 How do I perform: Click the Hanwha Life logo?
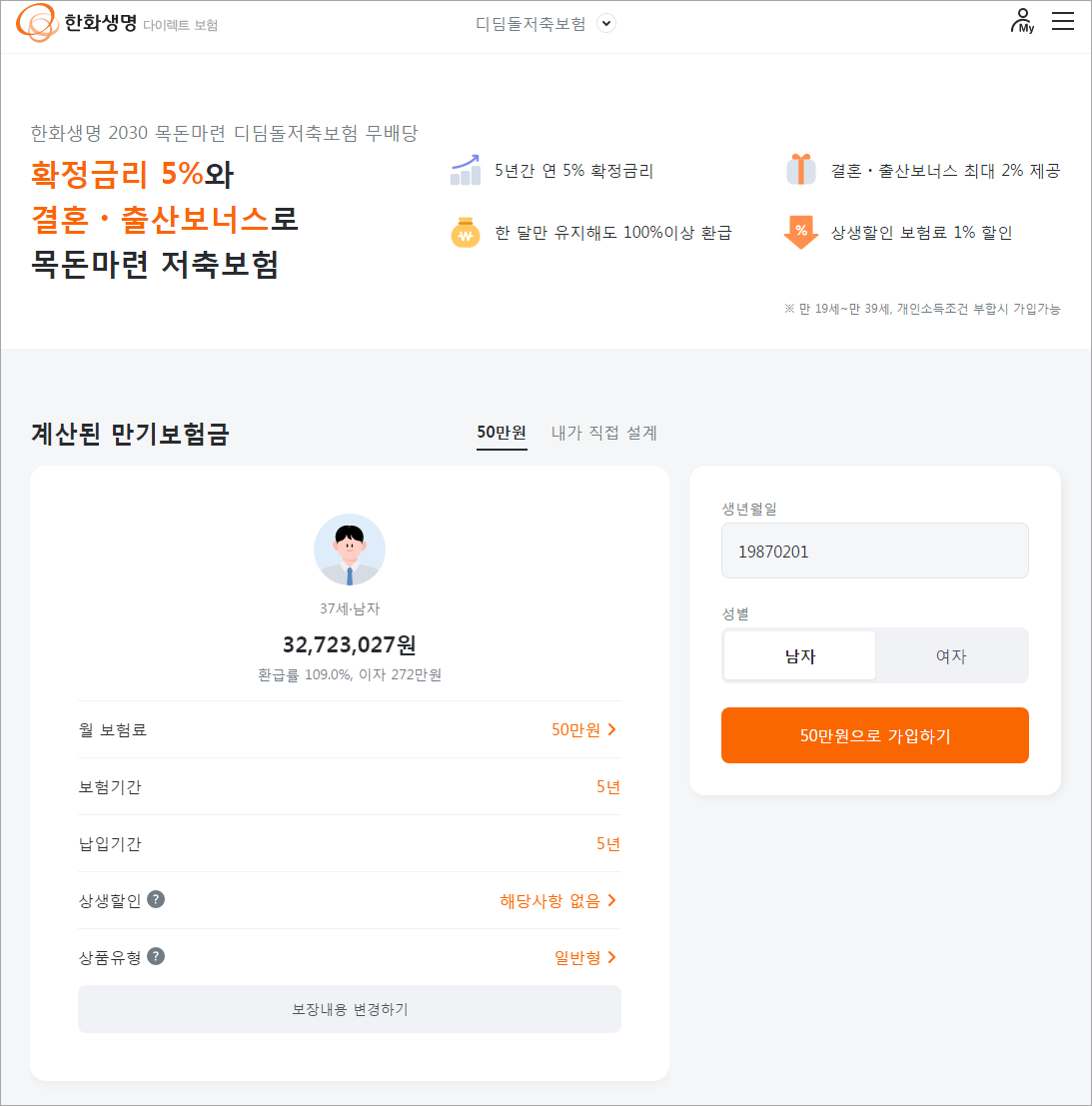72,22
